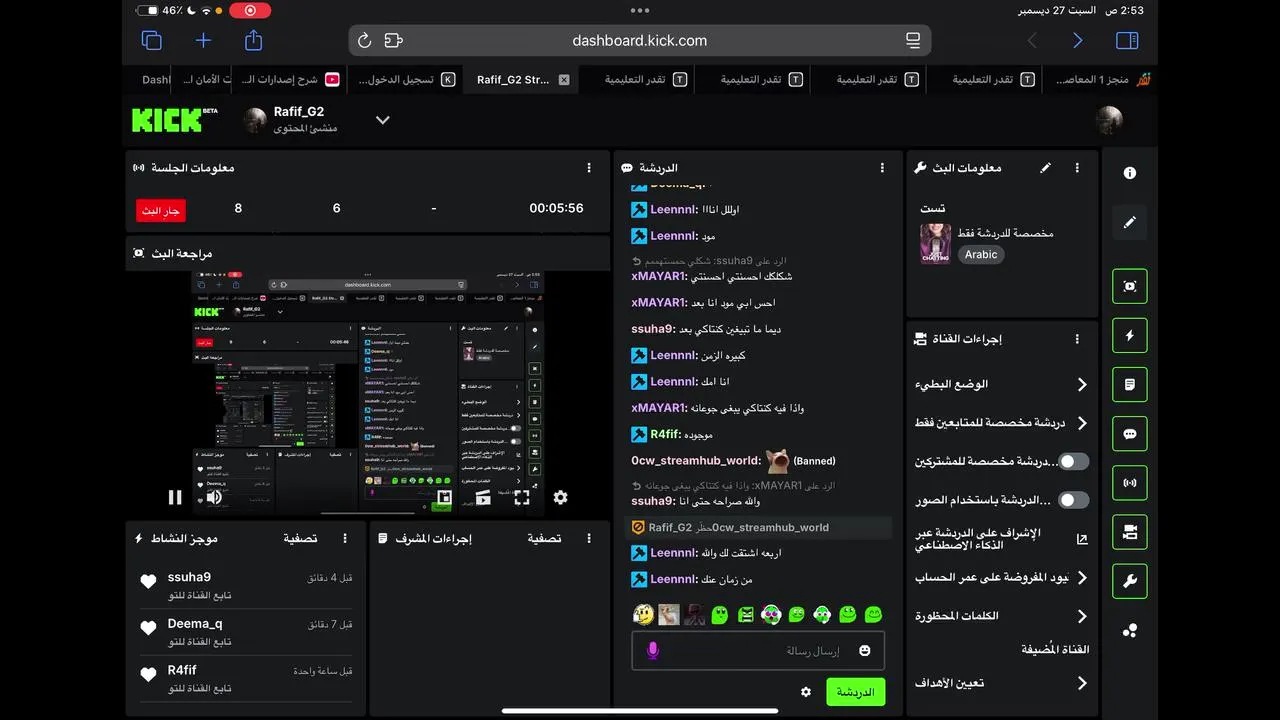The height and width of the screenshot is (720, 1280).
Task: Click ssuha9 in the activity feed
Action: (189, 577)
